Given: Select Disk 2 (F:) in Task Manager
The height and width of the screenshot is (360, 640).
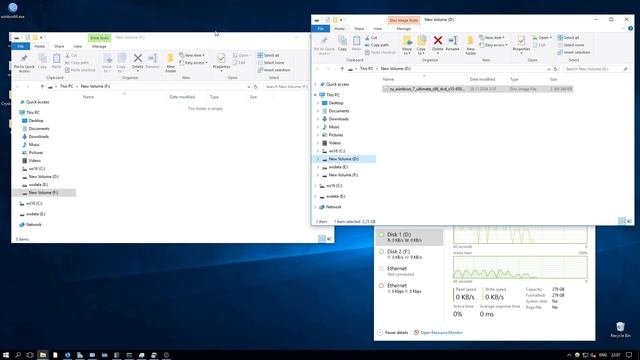Looking at the screenshot, I should 409,254.
